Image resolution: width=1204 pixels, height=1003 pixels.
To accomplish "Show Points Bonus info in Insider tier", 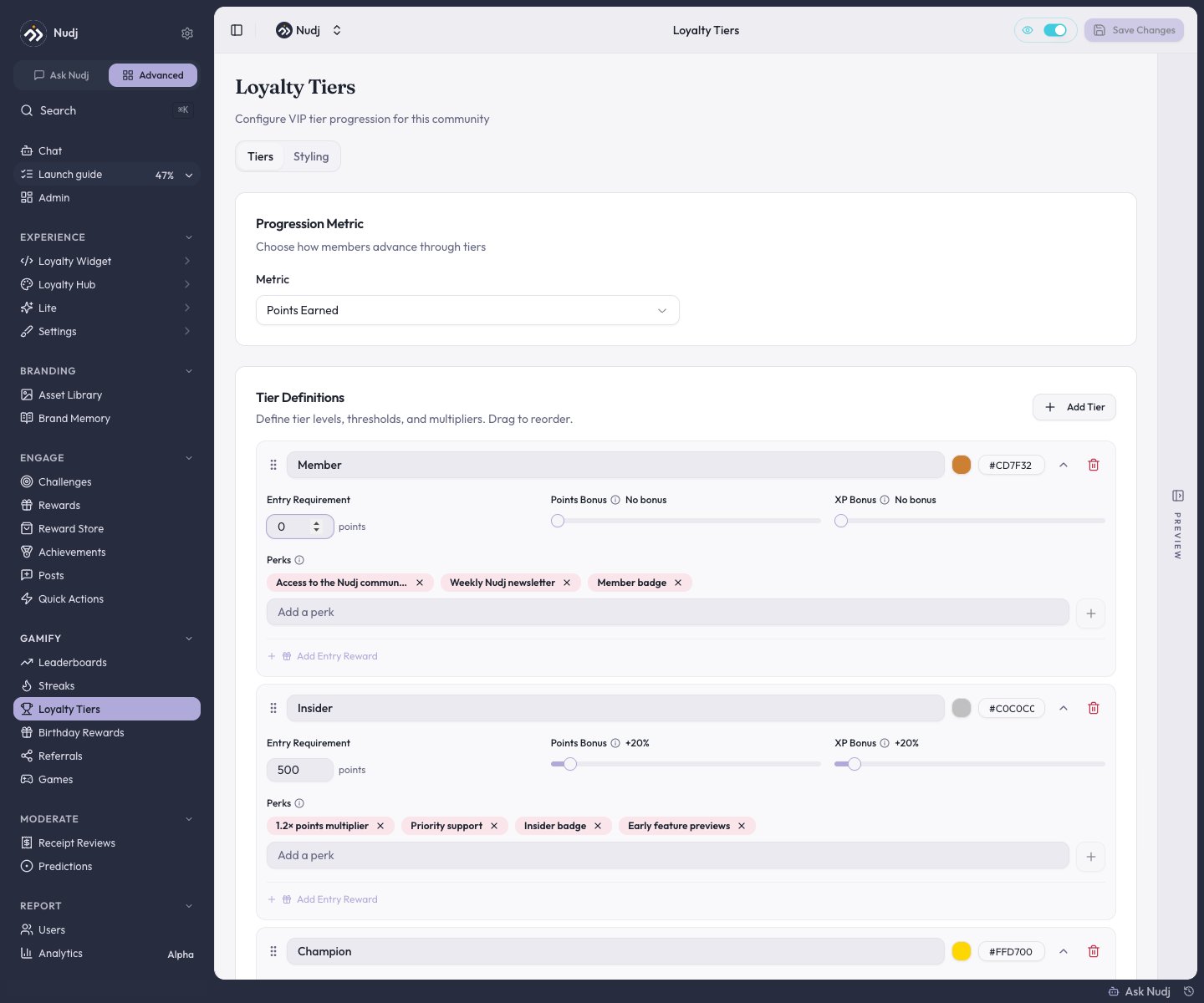I will 615,743.
